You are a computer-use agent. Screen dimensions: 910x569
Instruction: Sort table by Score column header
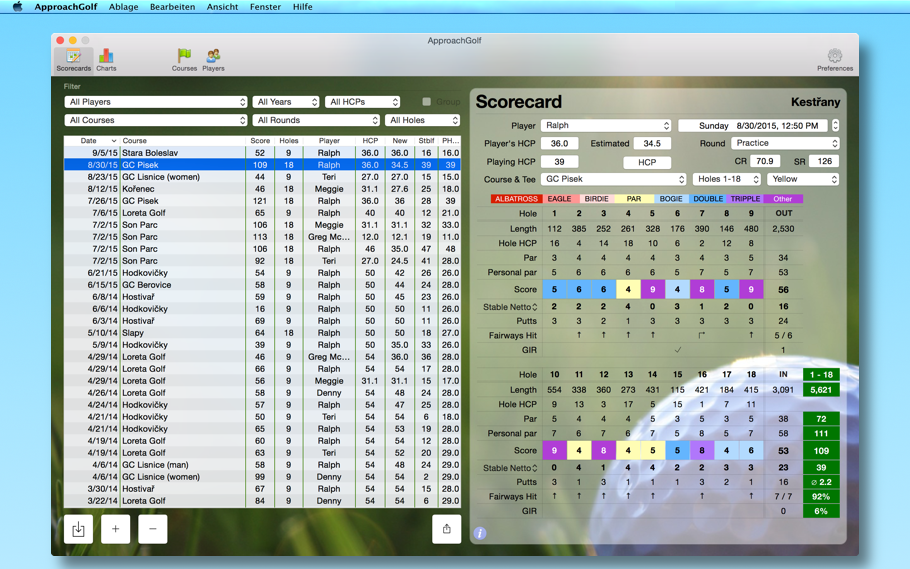coord(260,141)
